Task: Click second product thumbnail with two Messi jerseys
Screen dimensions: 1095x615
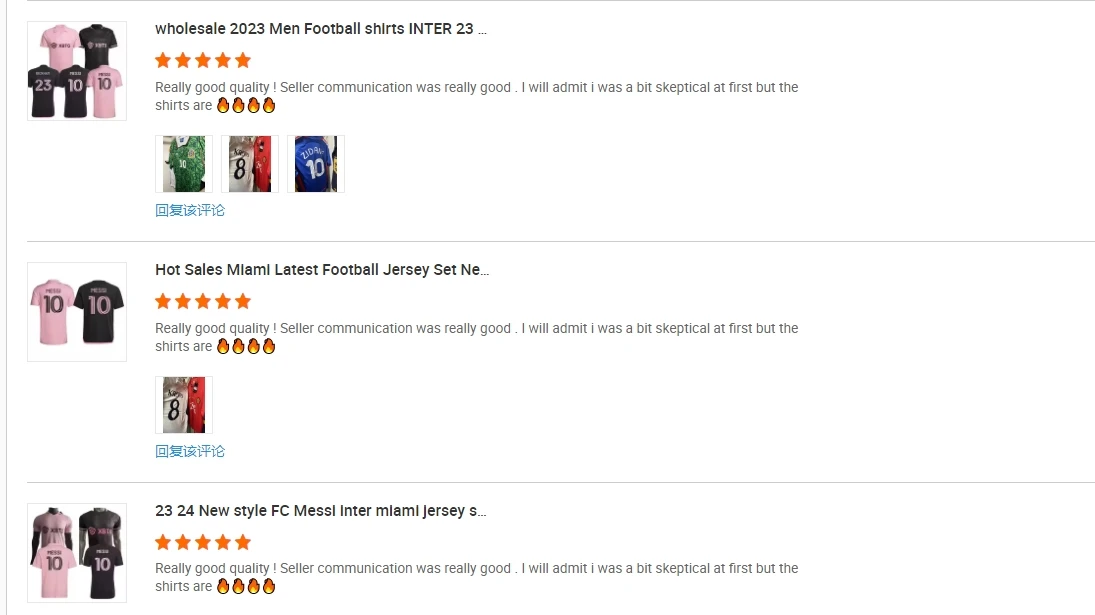Action: click(x=77, y=312)
